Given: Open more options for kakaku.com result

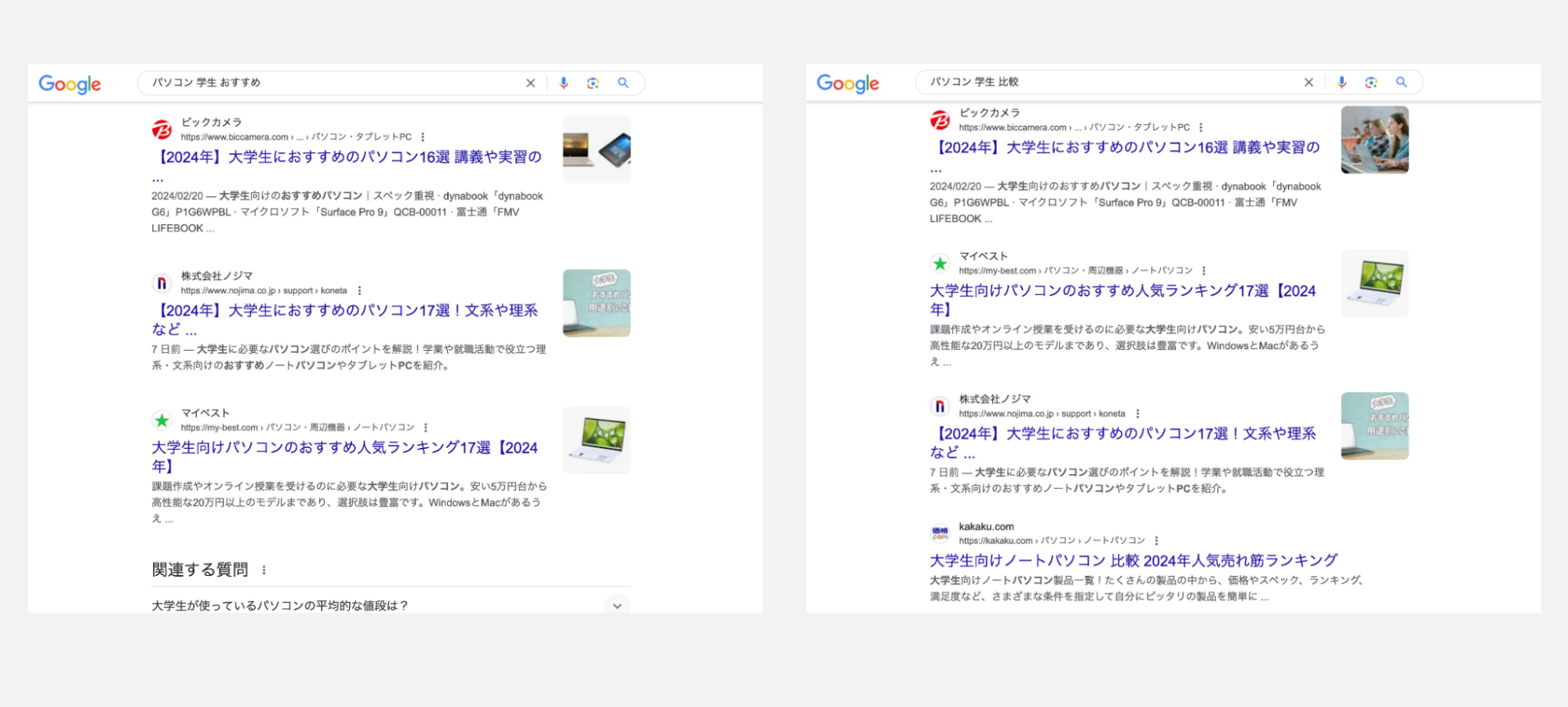Looking at the screenshot, I should tap(1157, 541).
